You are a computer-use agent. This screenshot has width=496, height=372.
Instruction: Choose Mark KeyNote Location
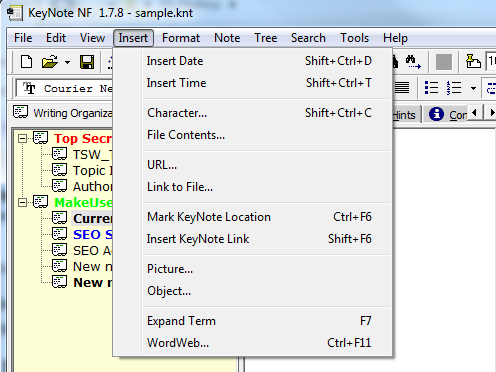[x=253, y=217]
